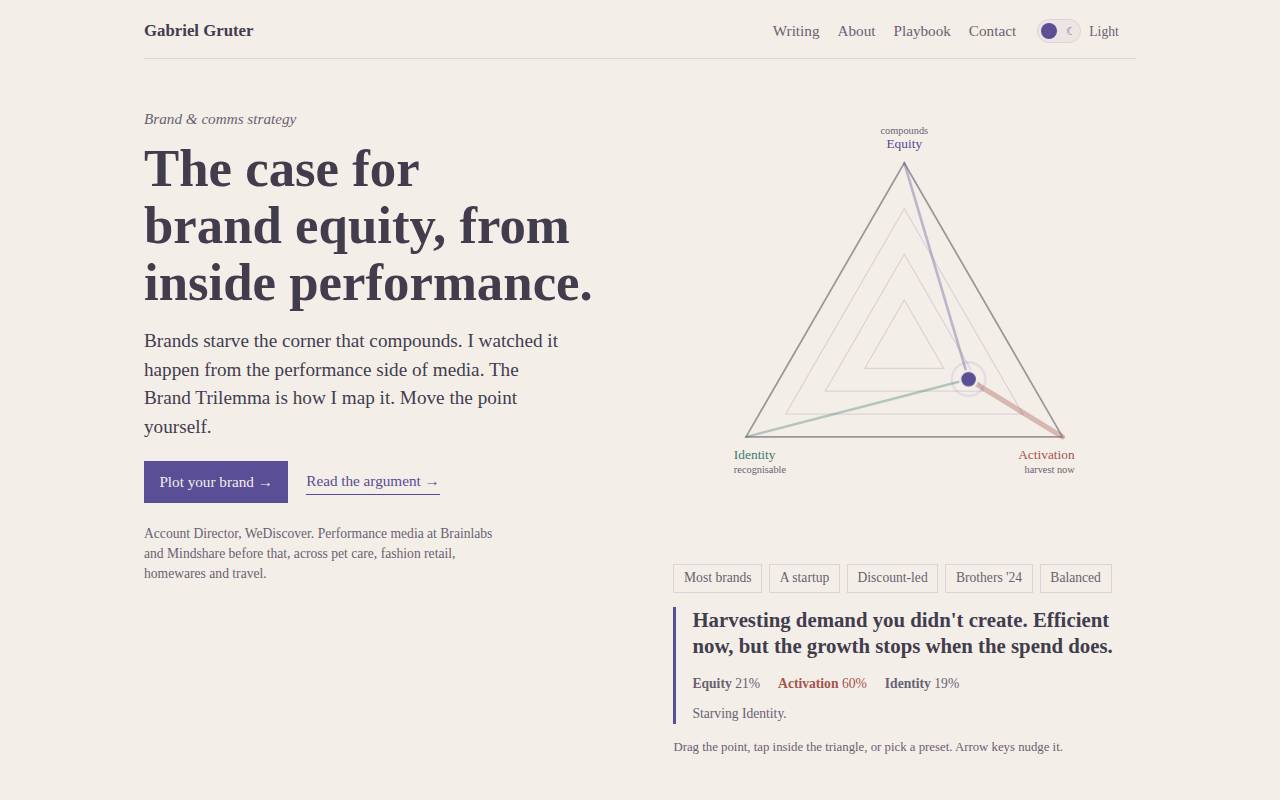Click the Gabriel Gruter site title
Image resolution: width=1280 pixels, height=800 pixels.
click(x=199, y=30)
